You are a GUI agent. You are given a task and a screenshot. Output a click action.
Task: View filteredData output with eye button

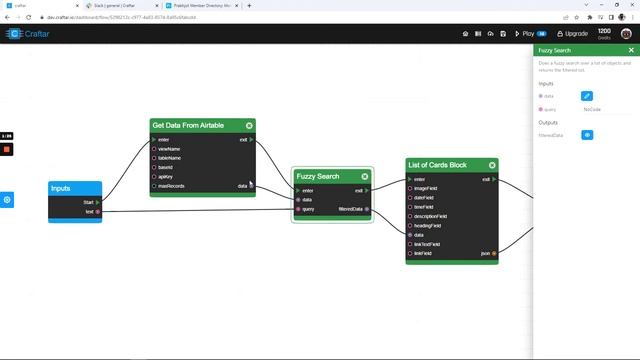[587, 135]
